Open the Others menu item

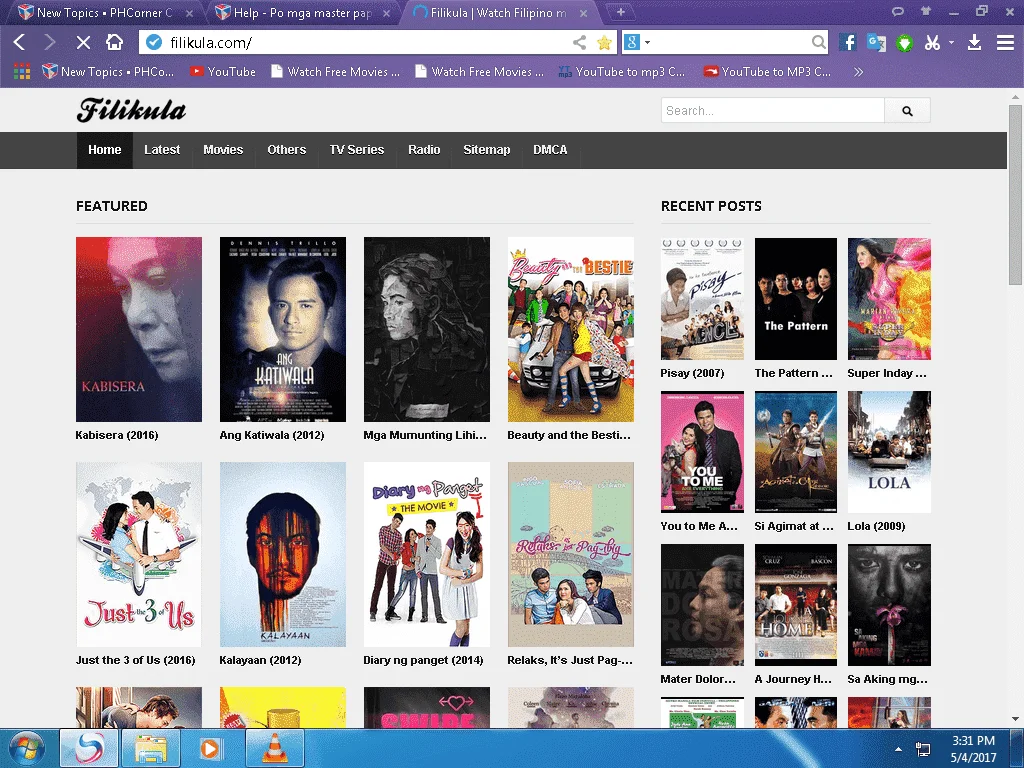click(x=287, y=150)
